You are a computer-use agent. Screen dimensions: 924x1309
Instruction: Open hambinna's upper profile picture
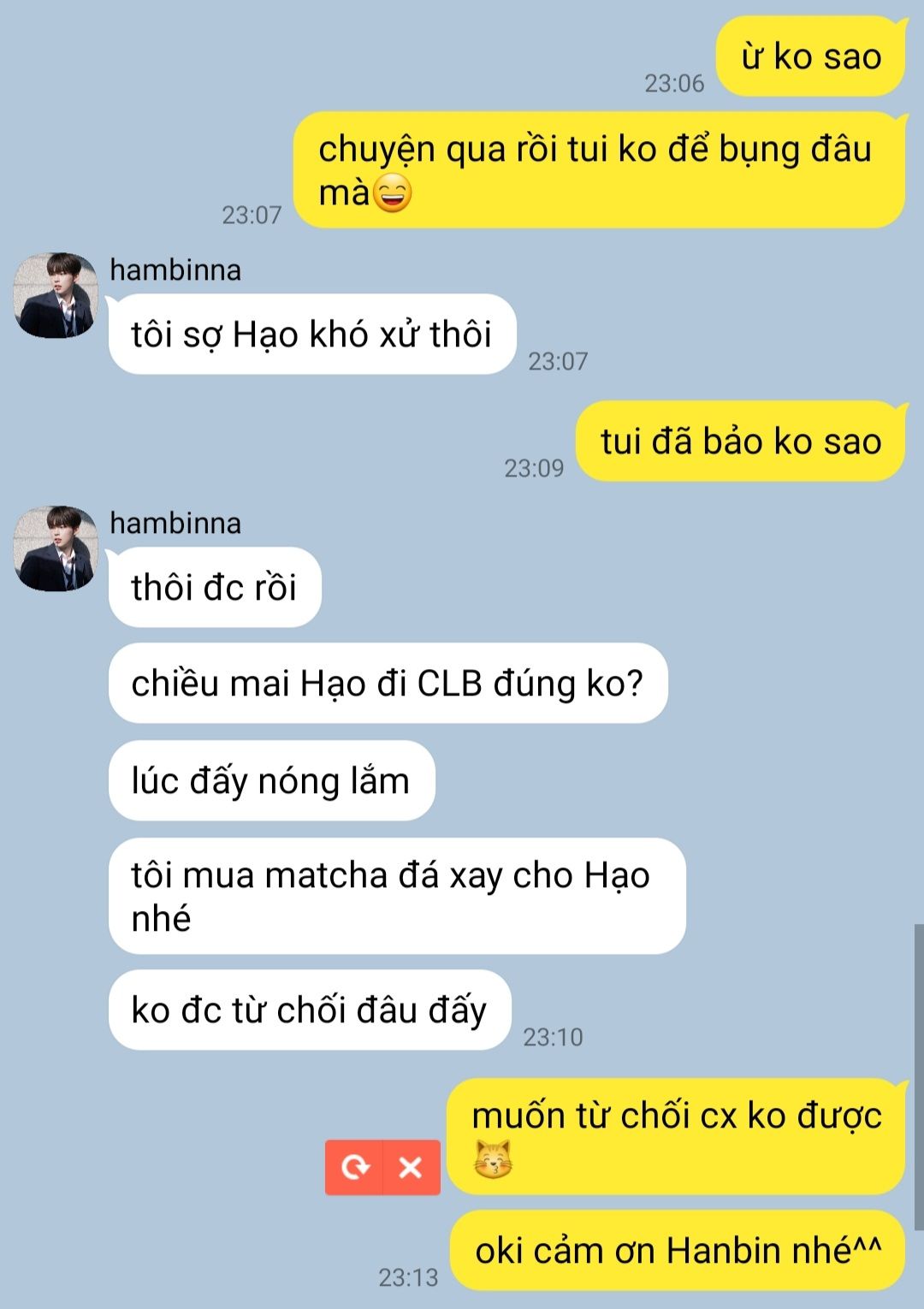pos(56,295)
